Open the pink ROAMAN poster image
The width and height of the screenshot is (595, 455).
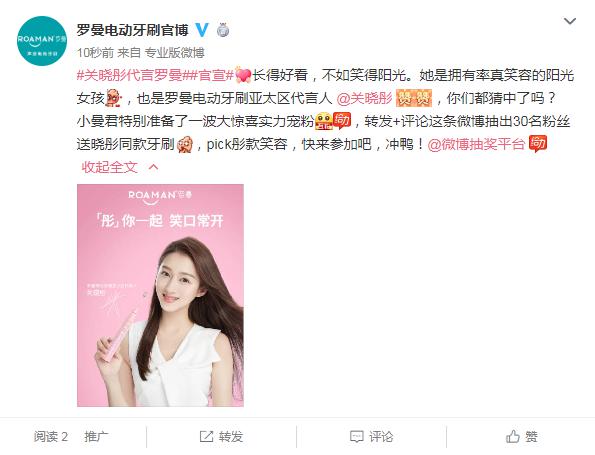point(160,295)
